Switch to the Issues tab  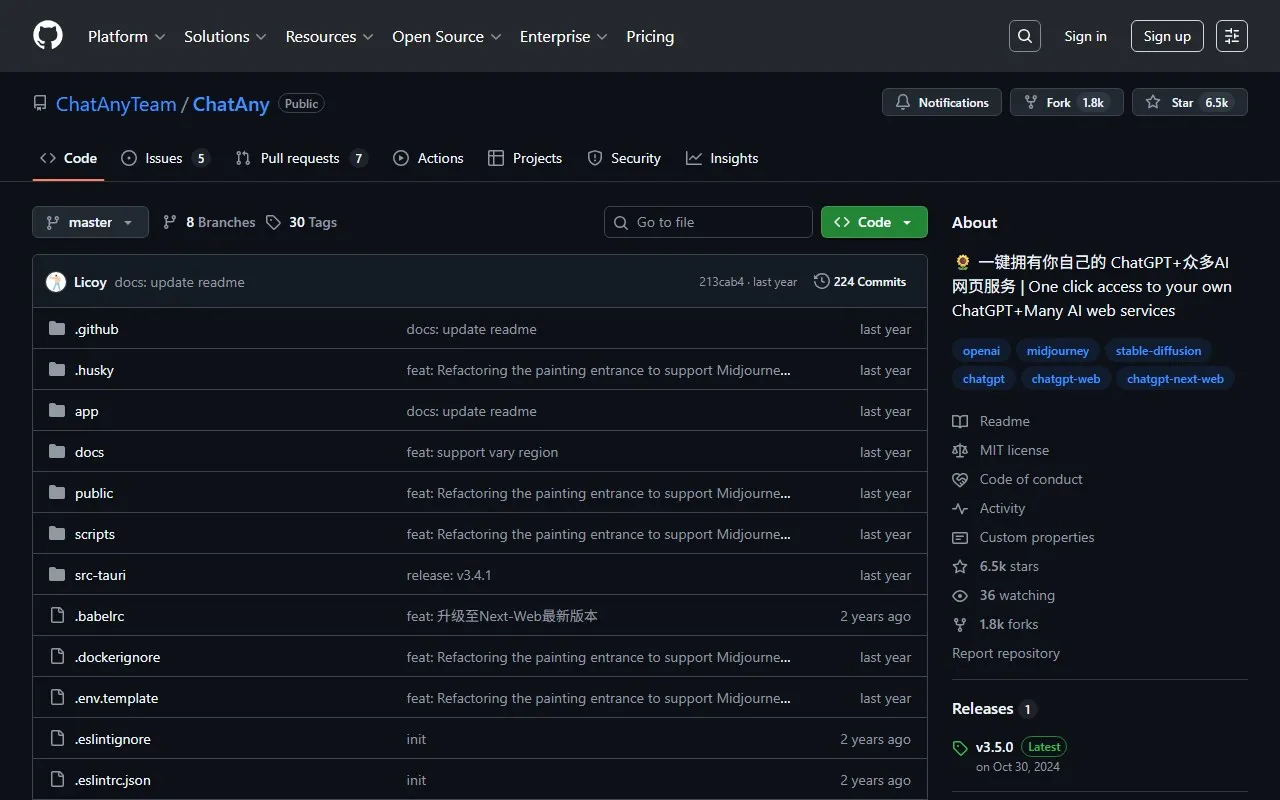point(164,158)
